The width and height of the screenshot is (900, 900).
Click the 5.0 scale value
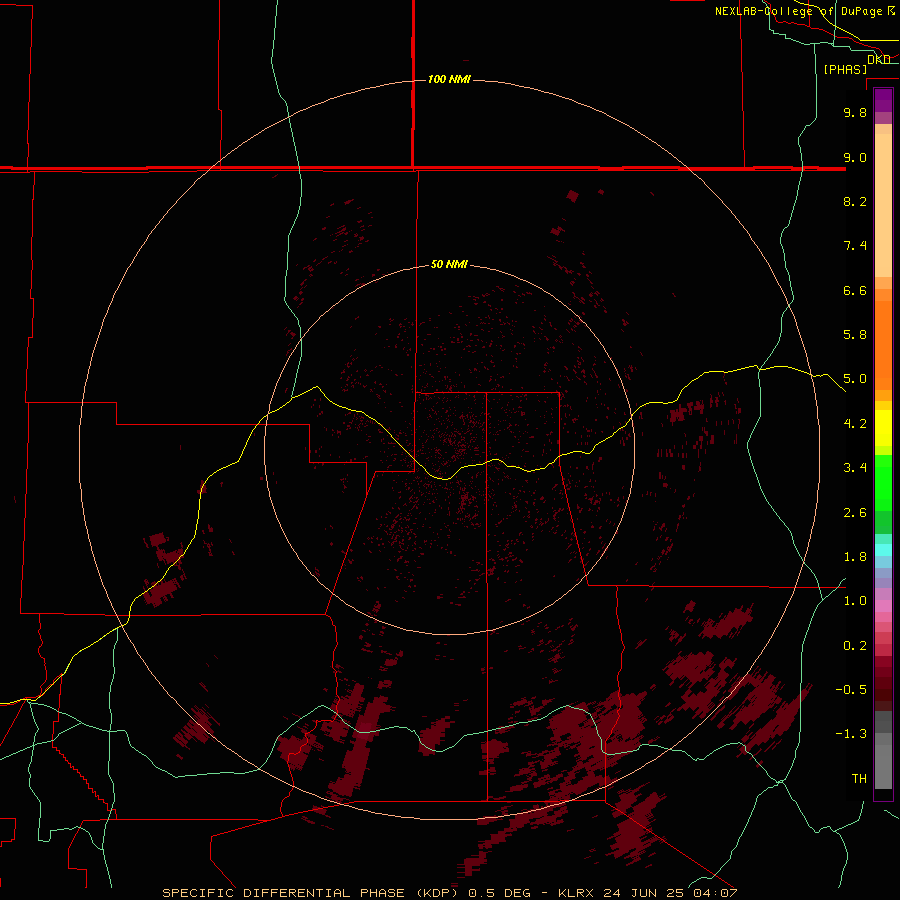coord(855,379)
